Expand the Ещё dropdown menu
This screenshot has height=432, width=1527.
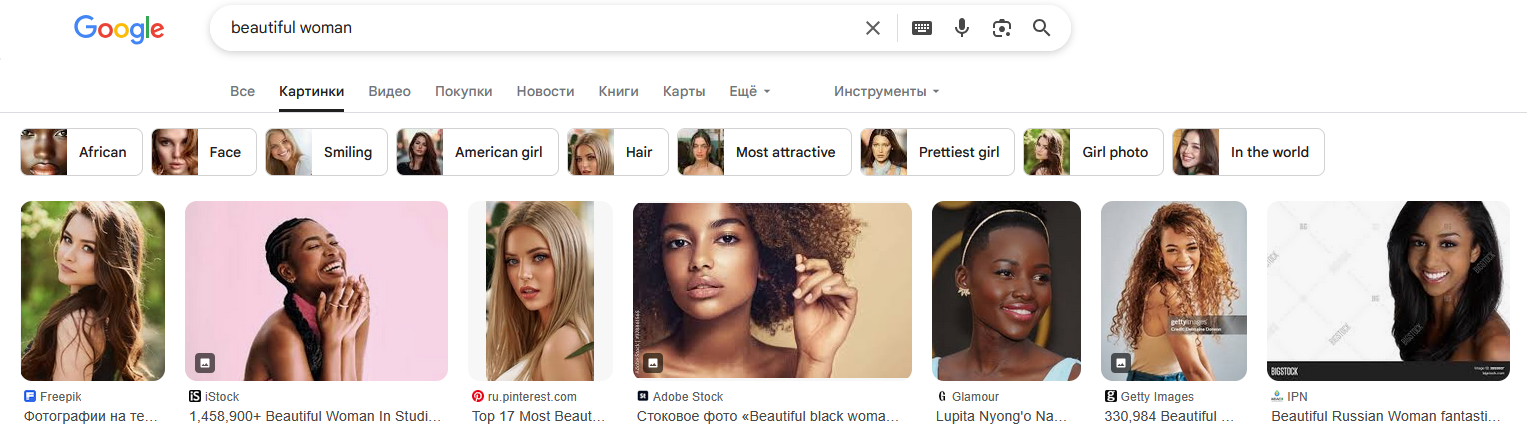click(750, 91)
